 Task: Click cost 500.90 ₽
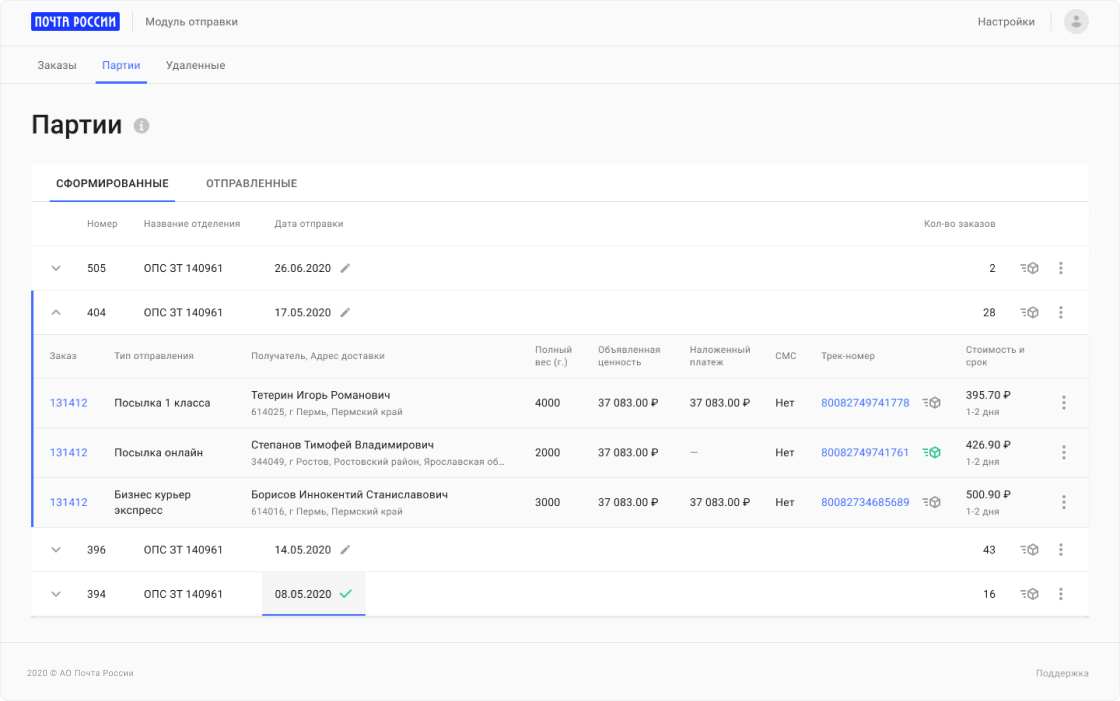[988, 494]
